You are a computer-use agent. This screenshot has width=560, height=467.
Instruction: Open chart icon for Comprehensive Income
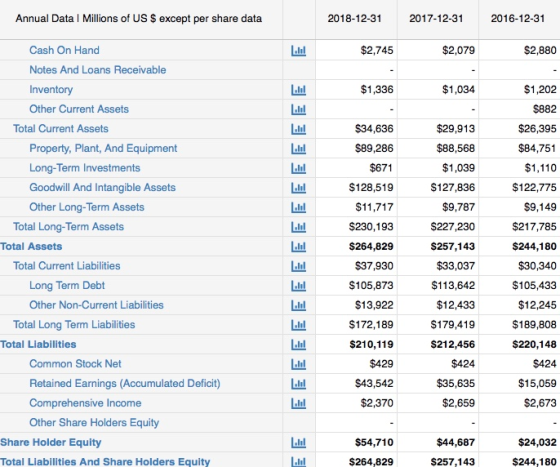pos(299,403)
